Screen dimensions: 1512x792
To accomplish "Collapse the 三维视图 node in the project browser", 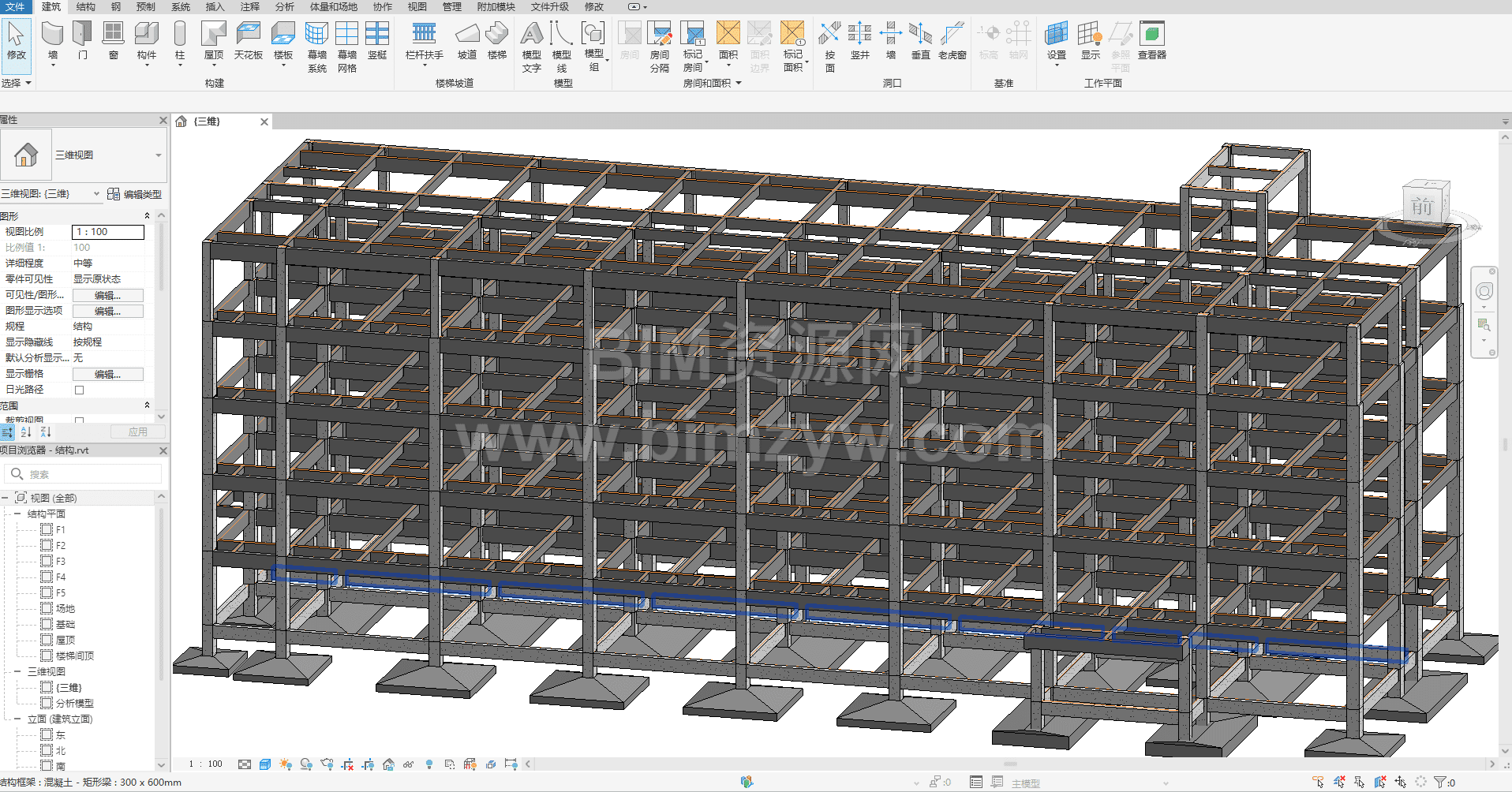I will [17, 671].
